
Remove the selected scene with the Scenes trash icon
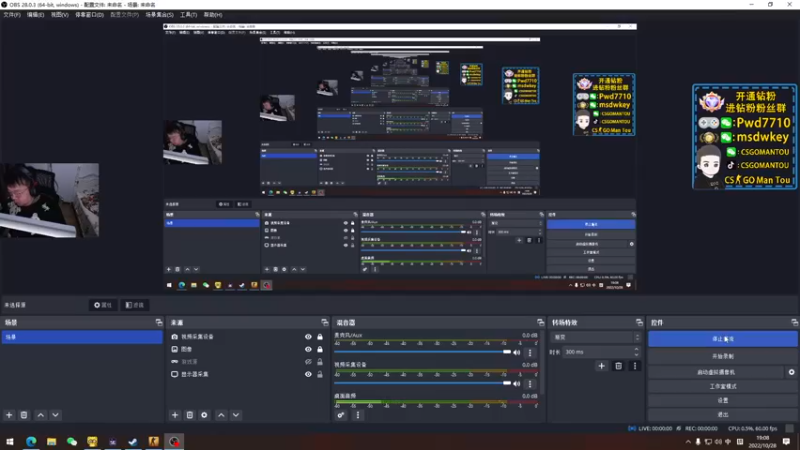click(24, 415)
